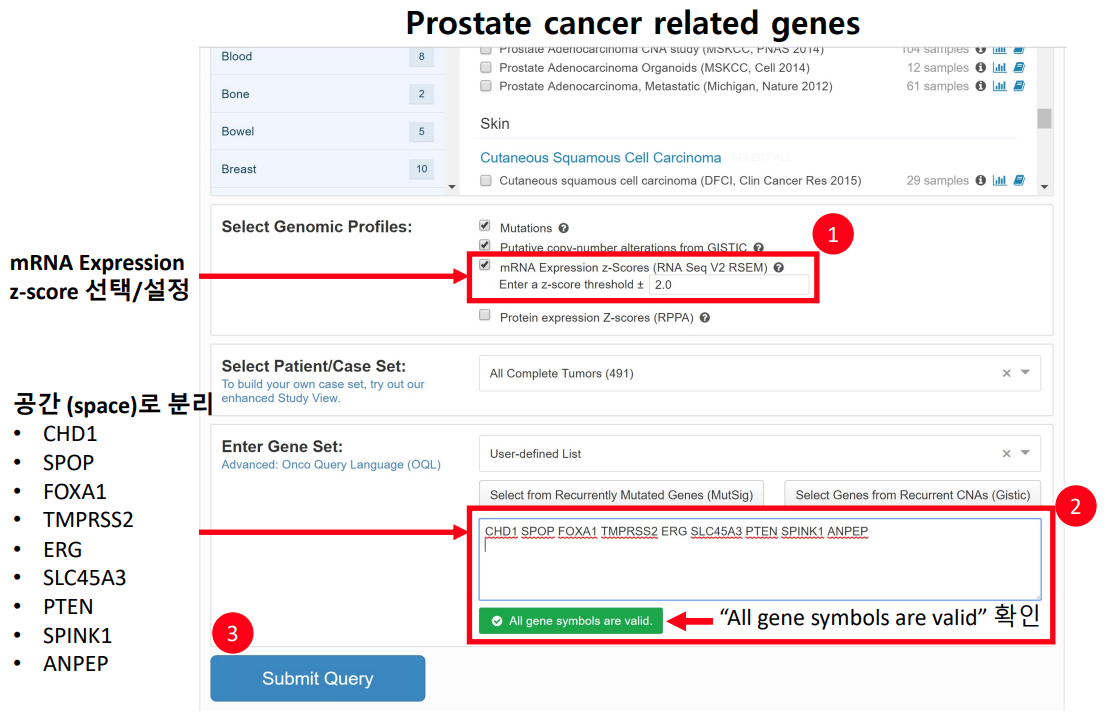Uncheck the Mutations checkbox
Screen dimensions: 1107x713
(485, 227)
